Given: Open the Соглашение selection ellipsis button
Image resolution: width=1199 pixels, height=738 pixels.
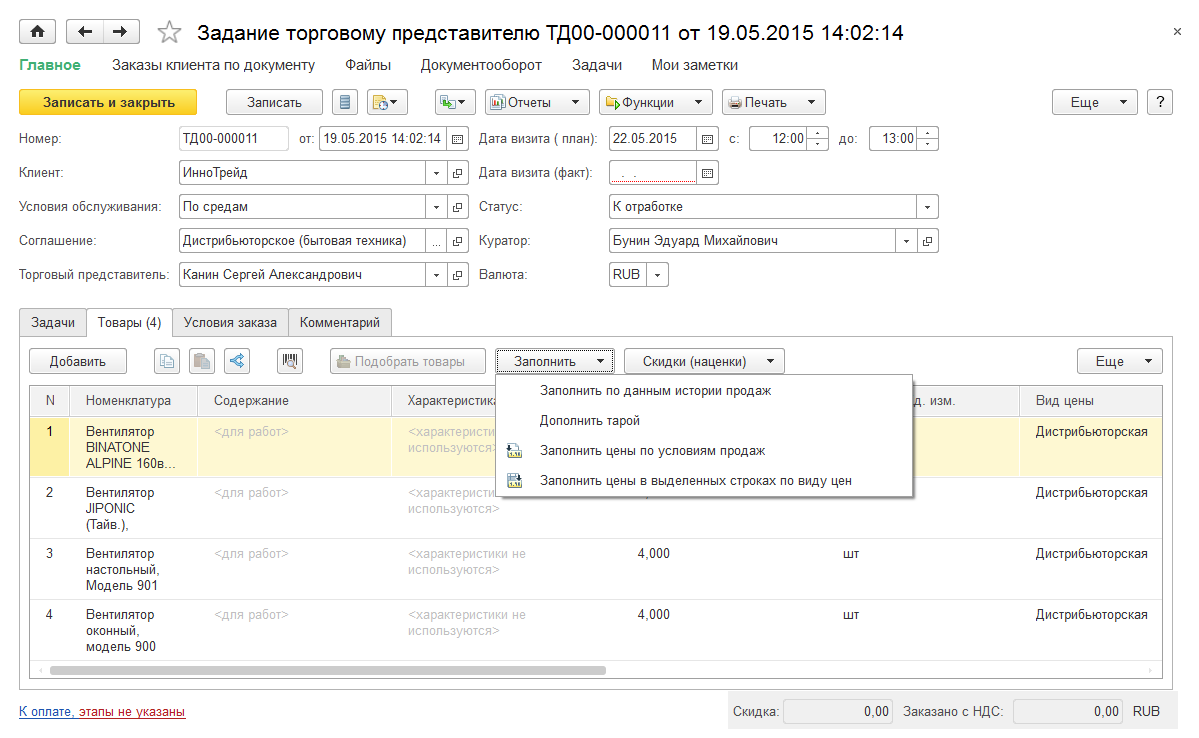Looking at the screenshot, I should [436, 241].
